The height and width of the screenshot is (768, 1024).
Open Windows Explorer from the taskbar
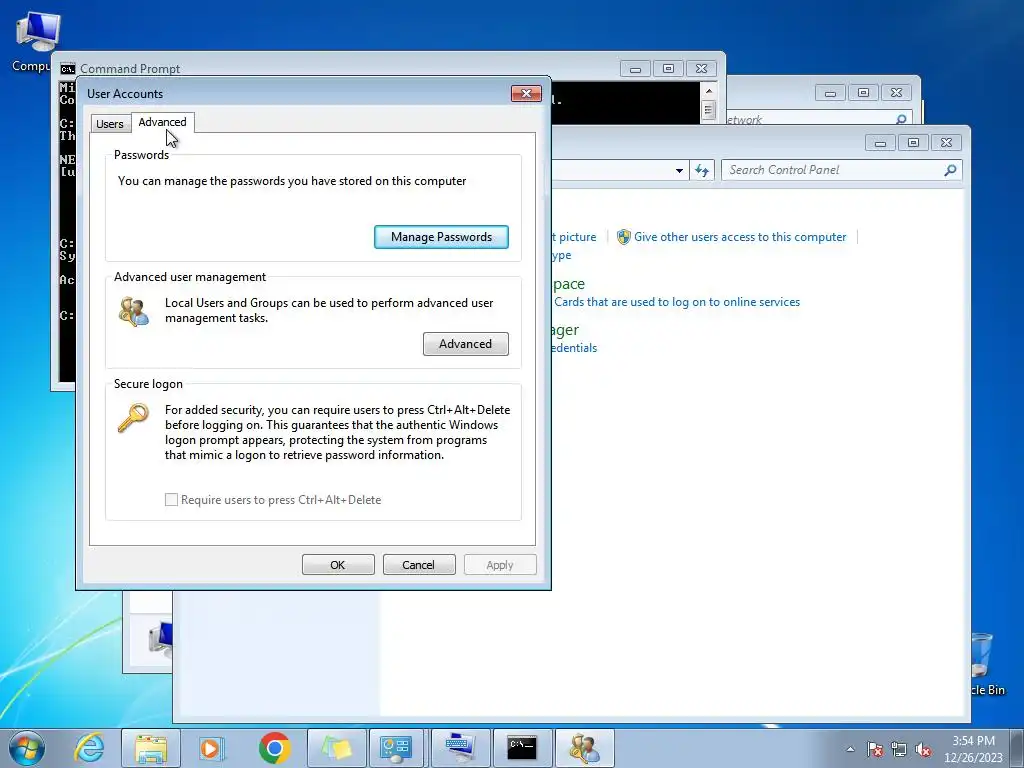pyautogui.click(x=151, y=748)
